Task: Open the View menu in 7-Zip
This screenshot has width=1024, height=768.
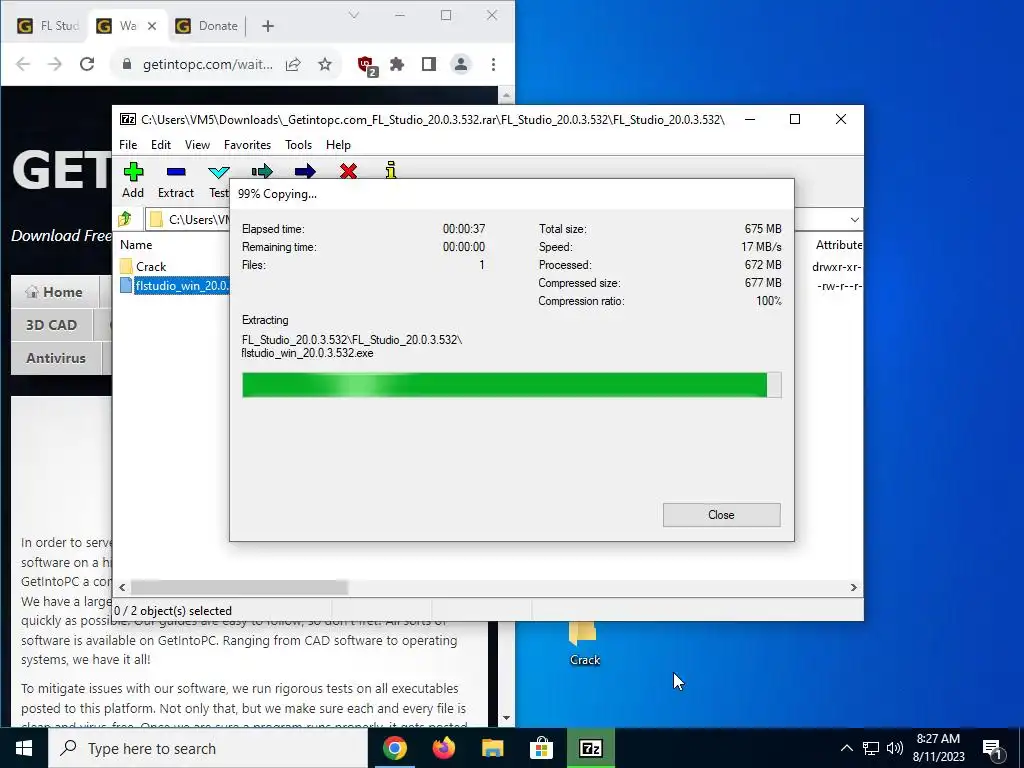Action: [x=197, y=144]
